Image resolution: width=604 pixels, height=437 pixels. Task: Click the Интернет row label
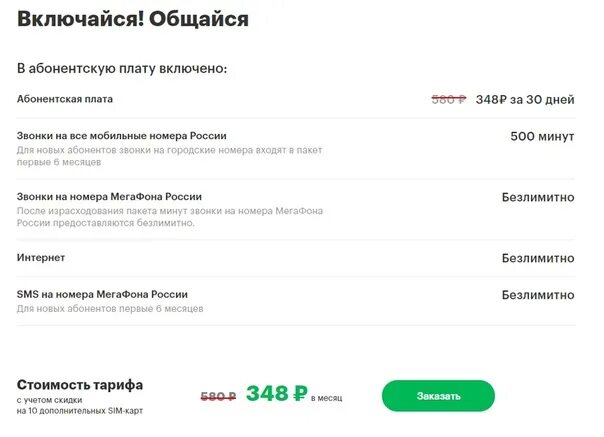click(x=41, y=257)
